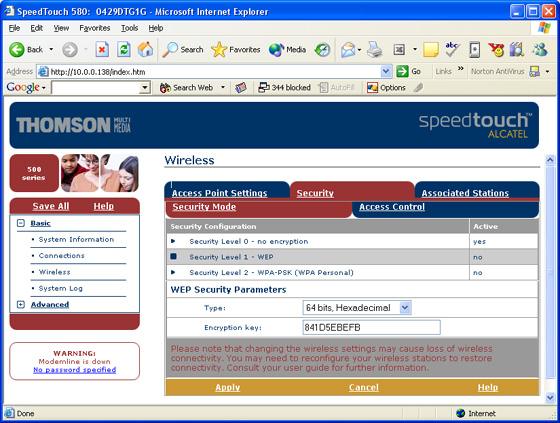Screen dimensions: 560x423
Task: Select the Security Mode sub-tab
Action: (204, 206)
